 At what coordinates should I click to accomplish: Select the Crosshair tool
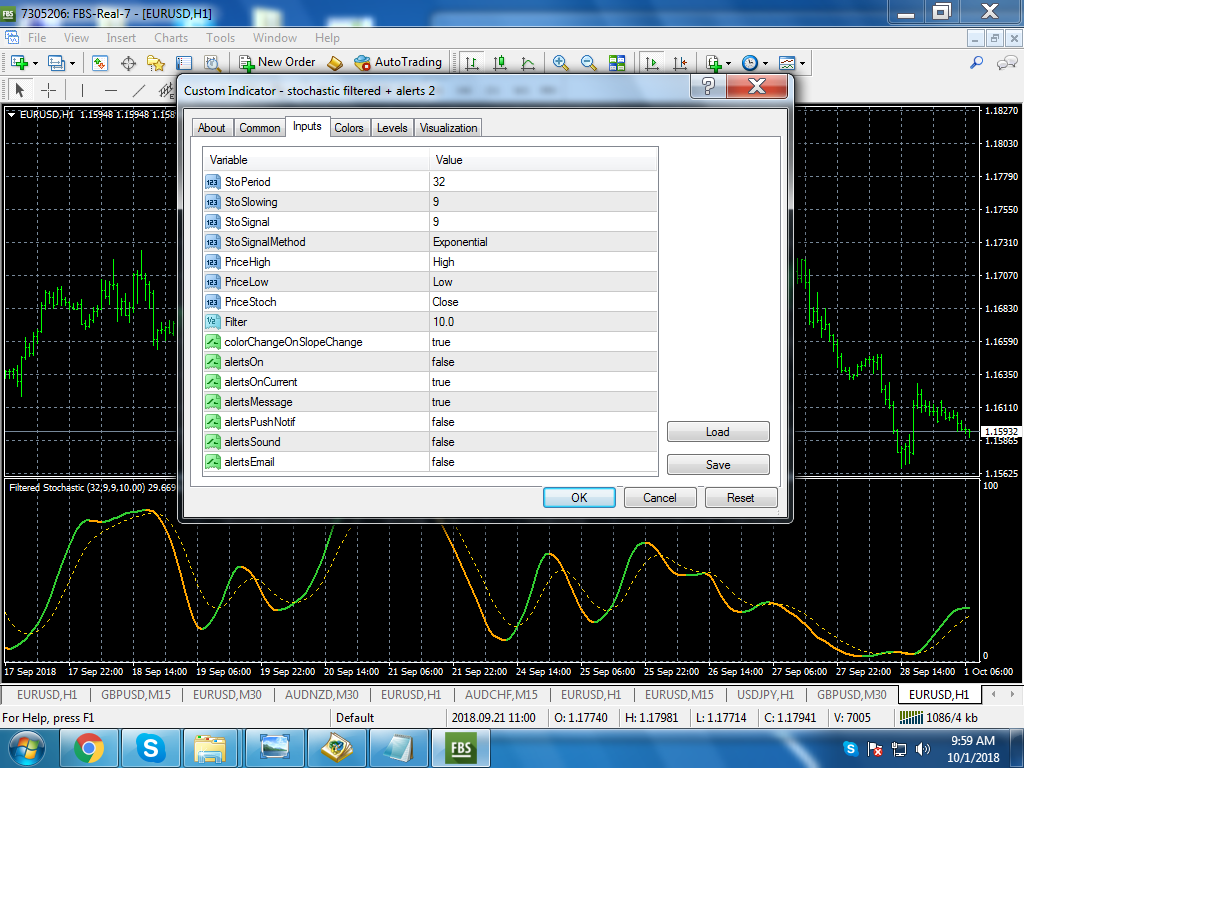click(48, 90)
